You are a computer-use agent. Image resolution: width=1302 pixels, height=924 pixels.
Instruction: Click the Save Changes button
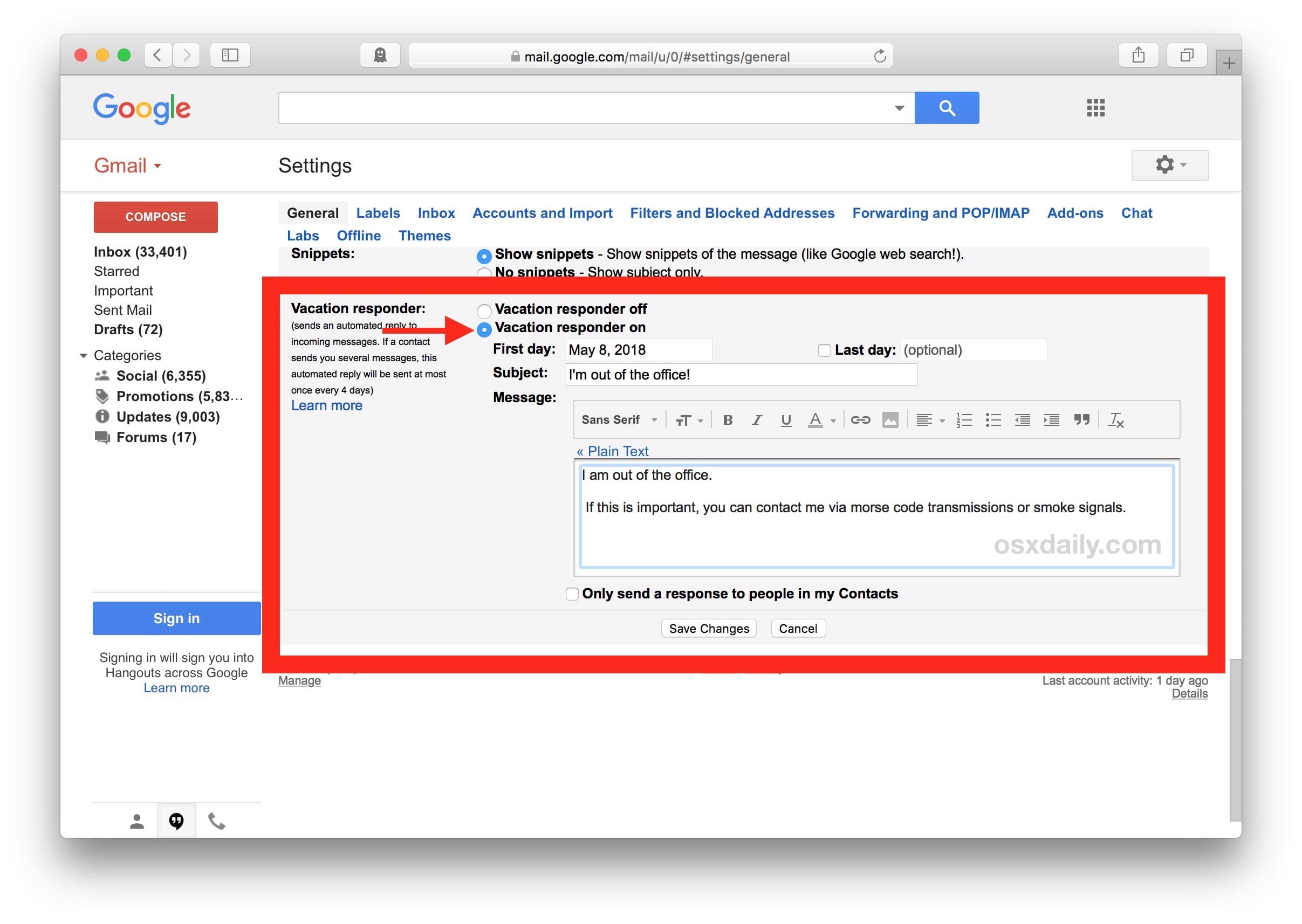coord(708,628)
